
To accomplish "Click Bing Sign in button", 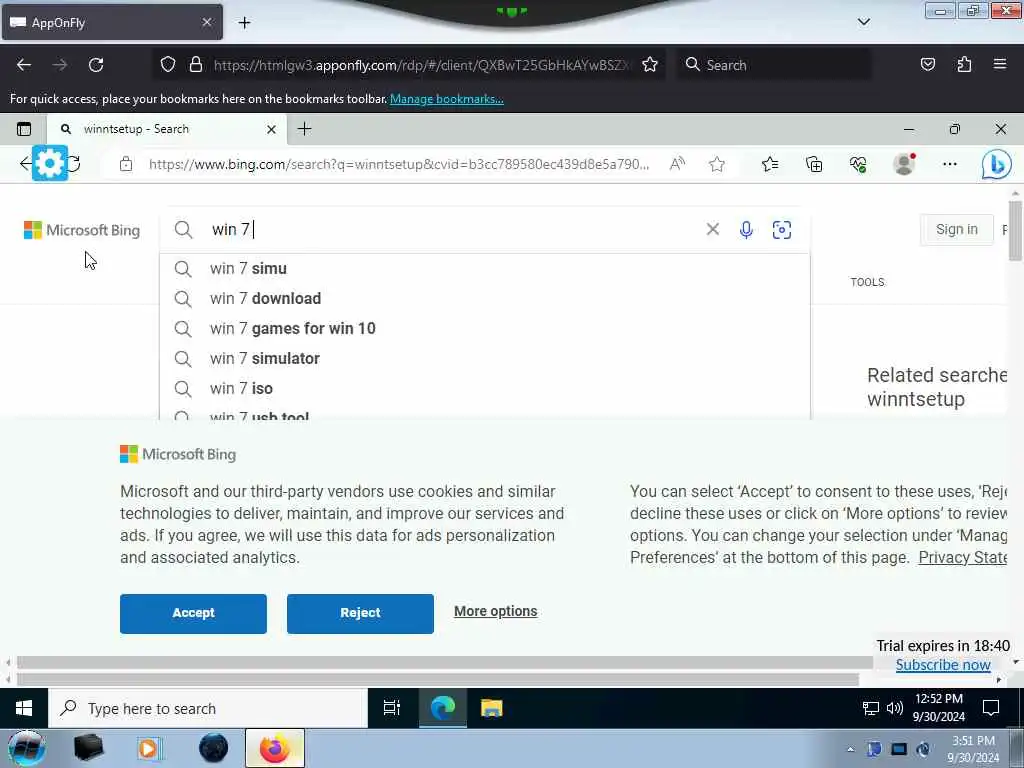I will point(957,229).
